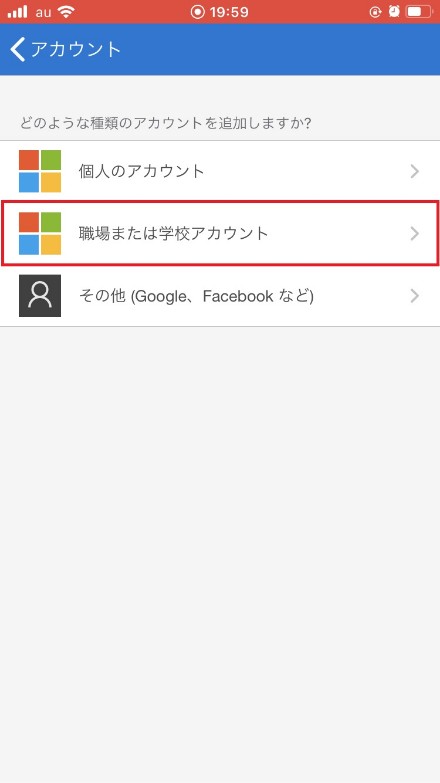440x783 pixels.
Task: Choose 職場または学校アカウント option
Action: (x=220, y=233)
